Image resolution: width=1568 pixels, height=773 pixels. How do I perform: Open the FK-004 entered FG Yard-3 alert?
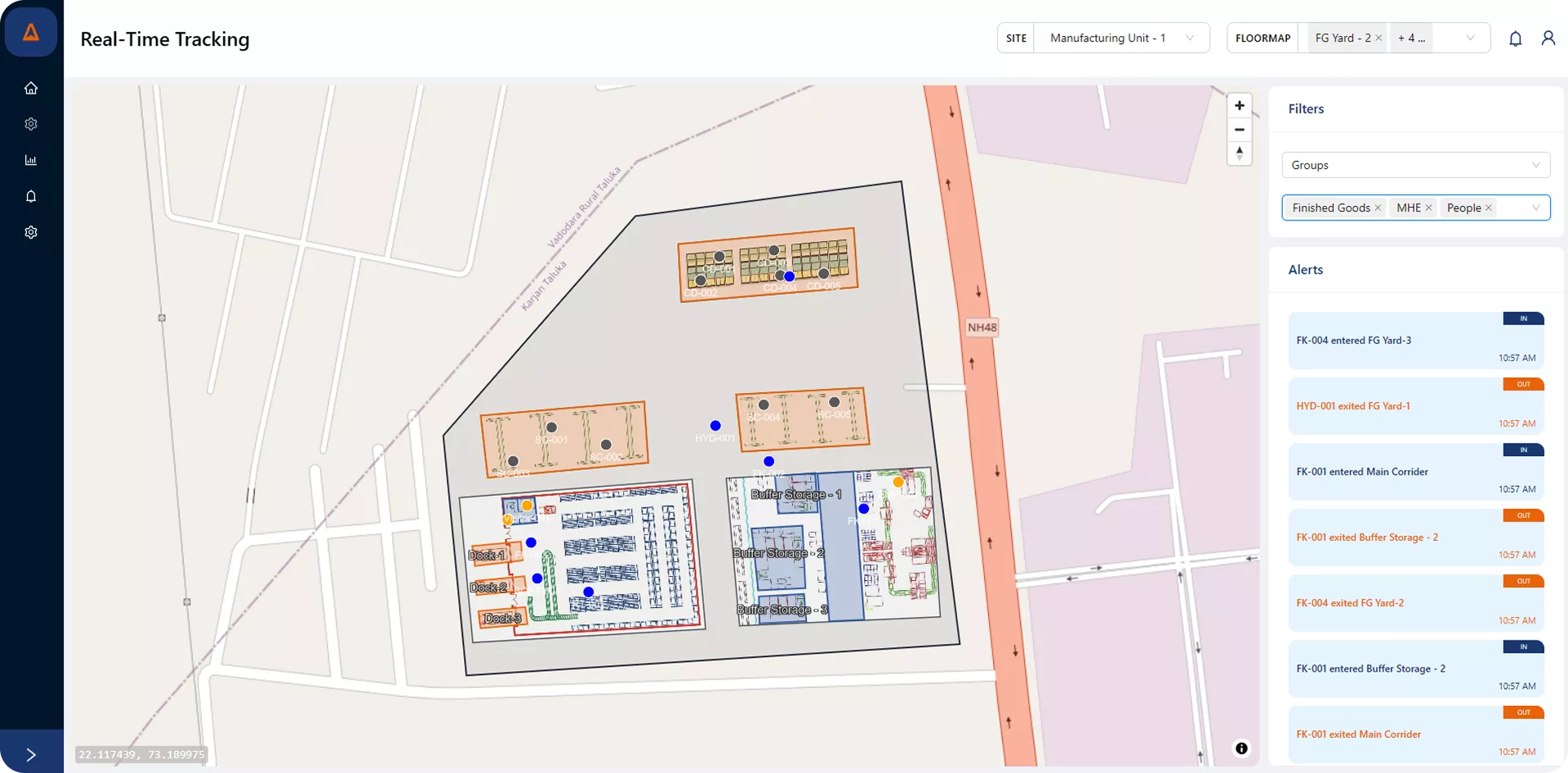pos(1417,340)
